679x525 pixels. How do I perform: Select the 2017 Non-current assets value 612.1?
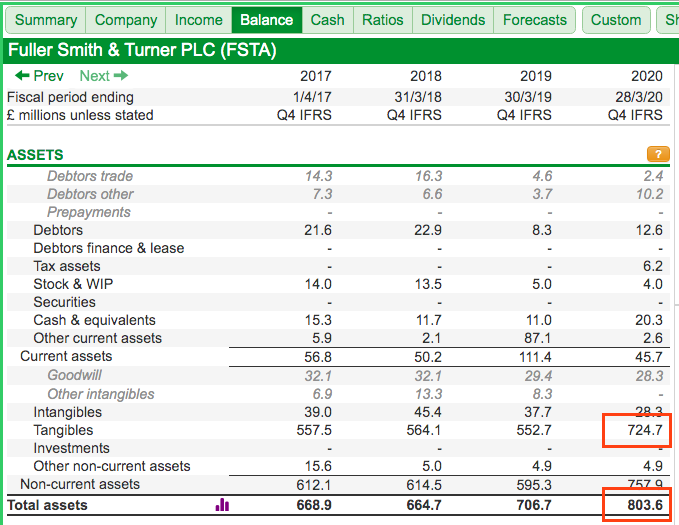[x=314, y=485]
